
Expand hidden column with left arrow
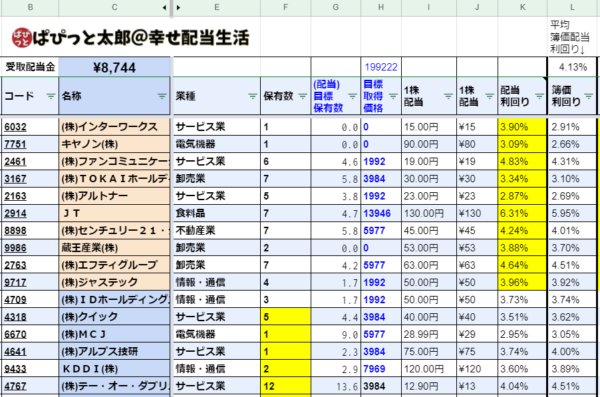coord(165,7)
